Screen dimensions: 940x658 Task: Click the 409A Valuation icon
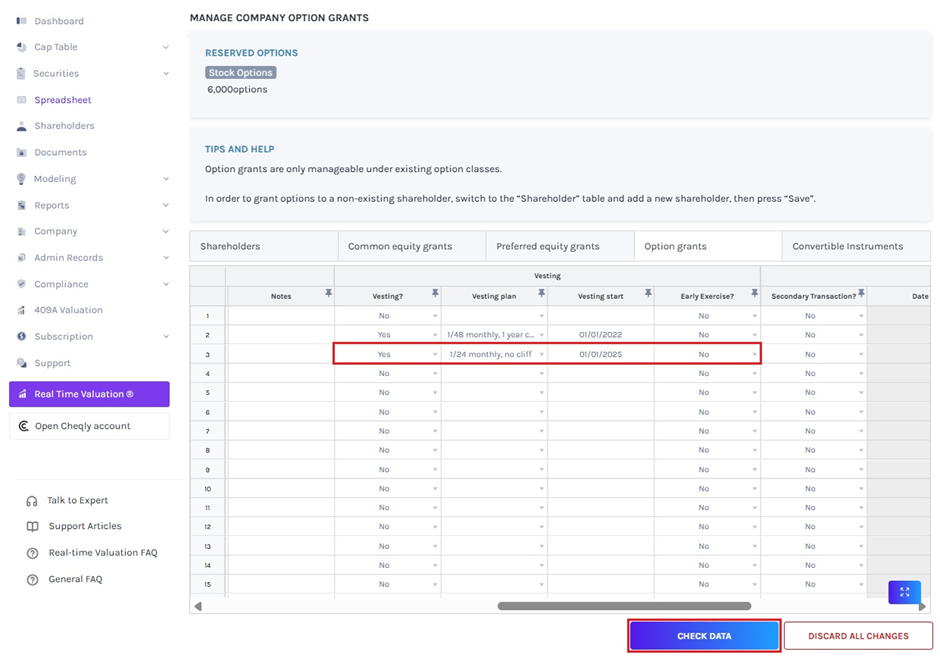pos(22,310)
